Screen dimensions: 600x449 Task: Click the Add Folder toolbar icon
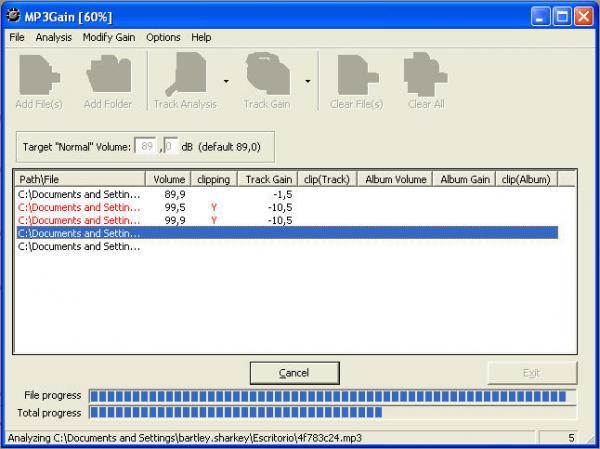click(x=109, y=73)
